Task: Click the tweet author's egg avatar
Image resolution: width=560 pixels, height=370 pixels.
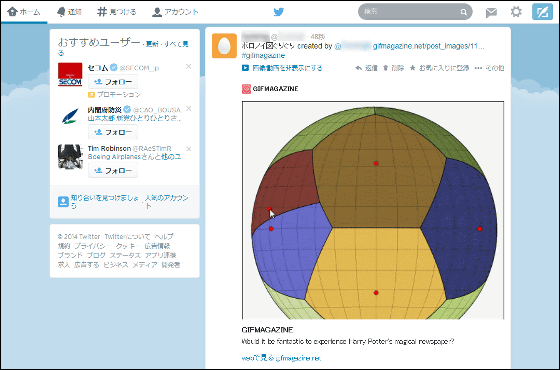Action: click(x=224, y=45)
